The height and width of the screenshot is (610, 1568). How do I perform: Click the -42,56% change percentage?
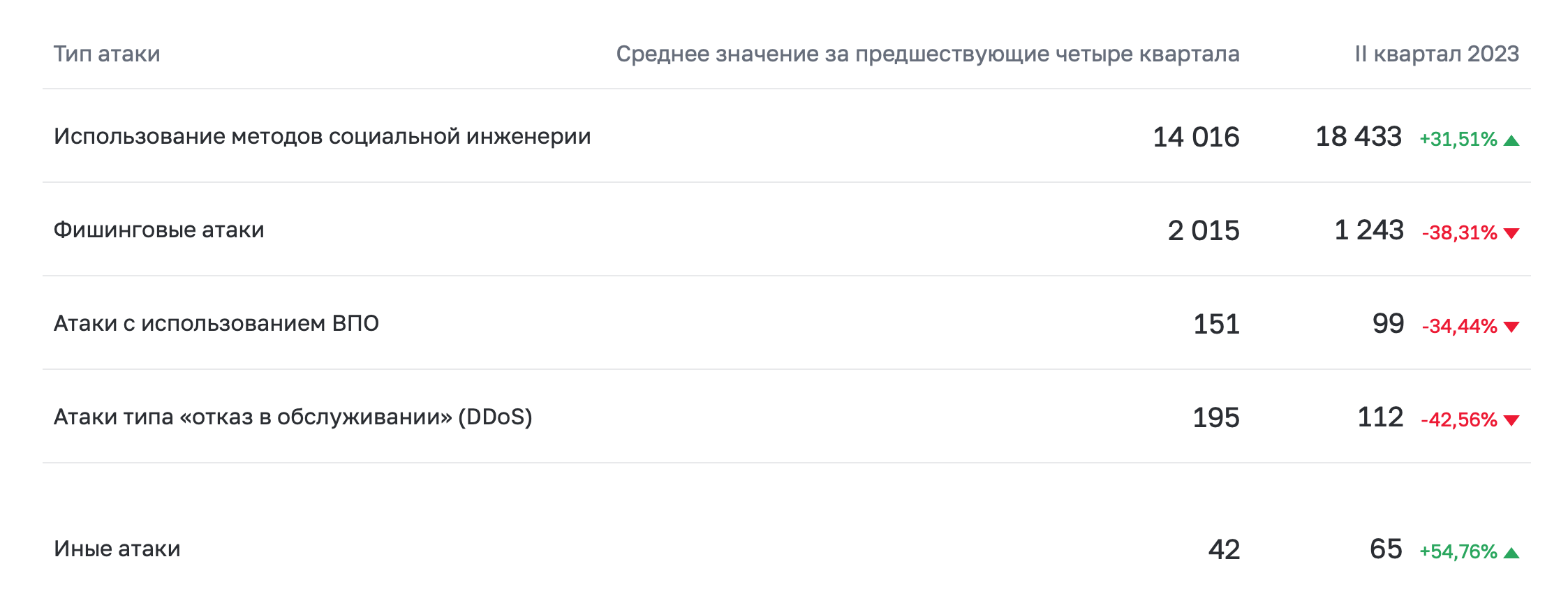[1458, 420]
